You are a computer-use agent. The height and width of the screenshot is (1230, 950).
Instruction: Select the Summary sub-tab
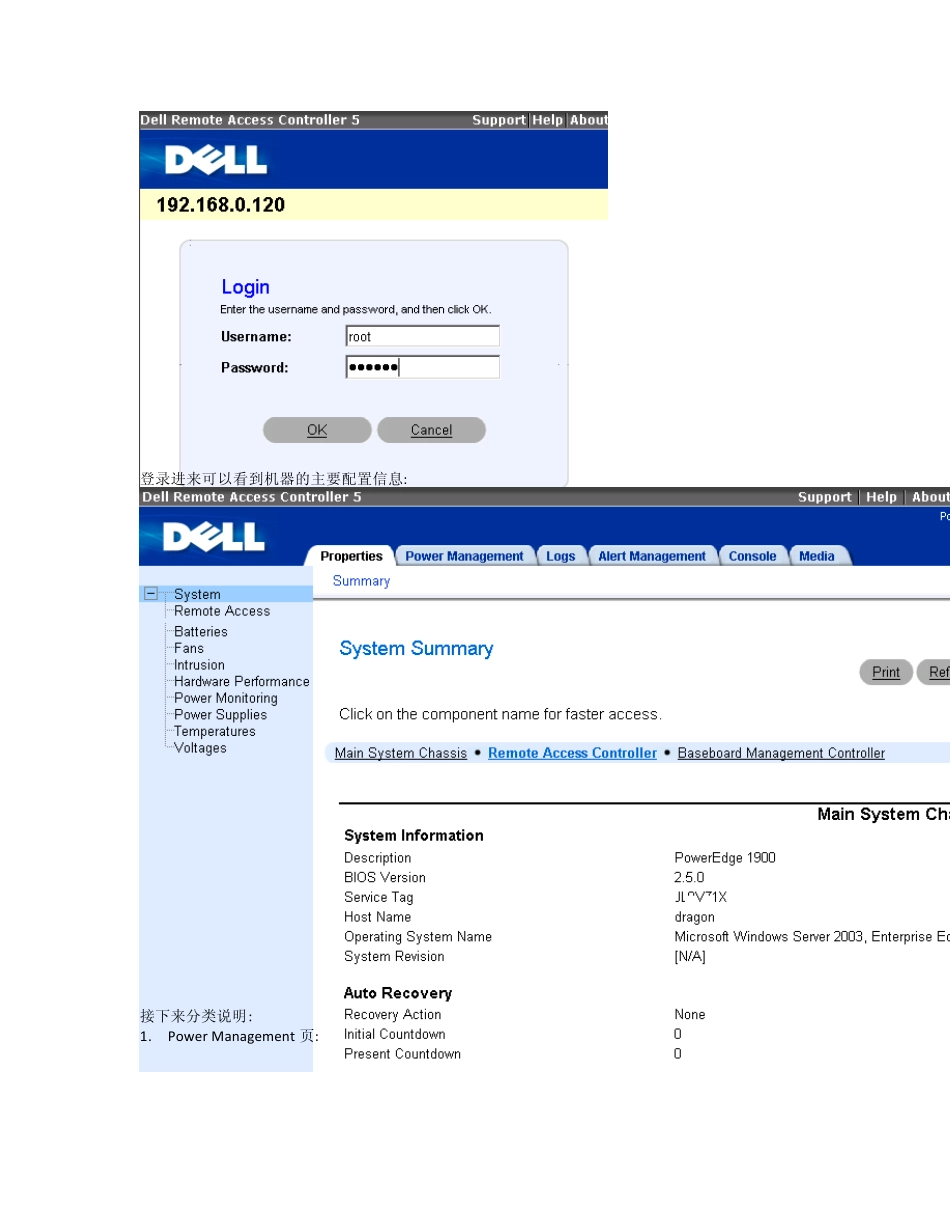pos(361,581)
